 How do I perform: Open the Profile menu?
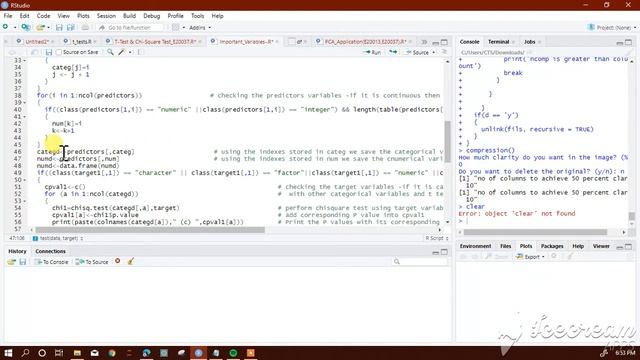click(176, 16)
